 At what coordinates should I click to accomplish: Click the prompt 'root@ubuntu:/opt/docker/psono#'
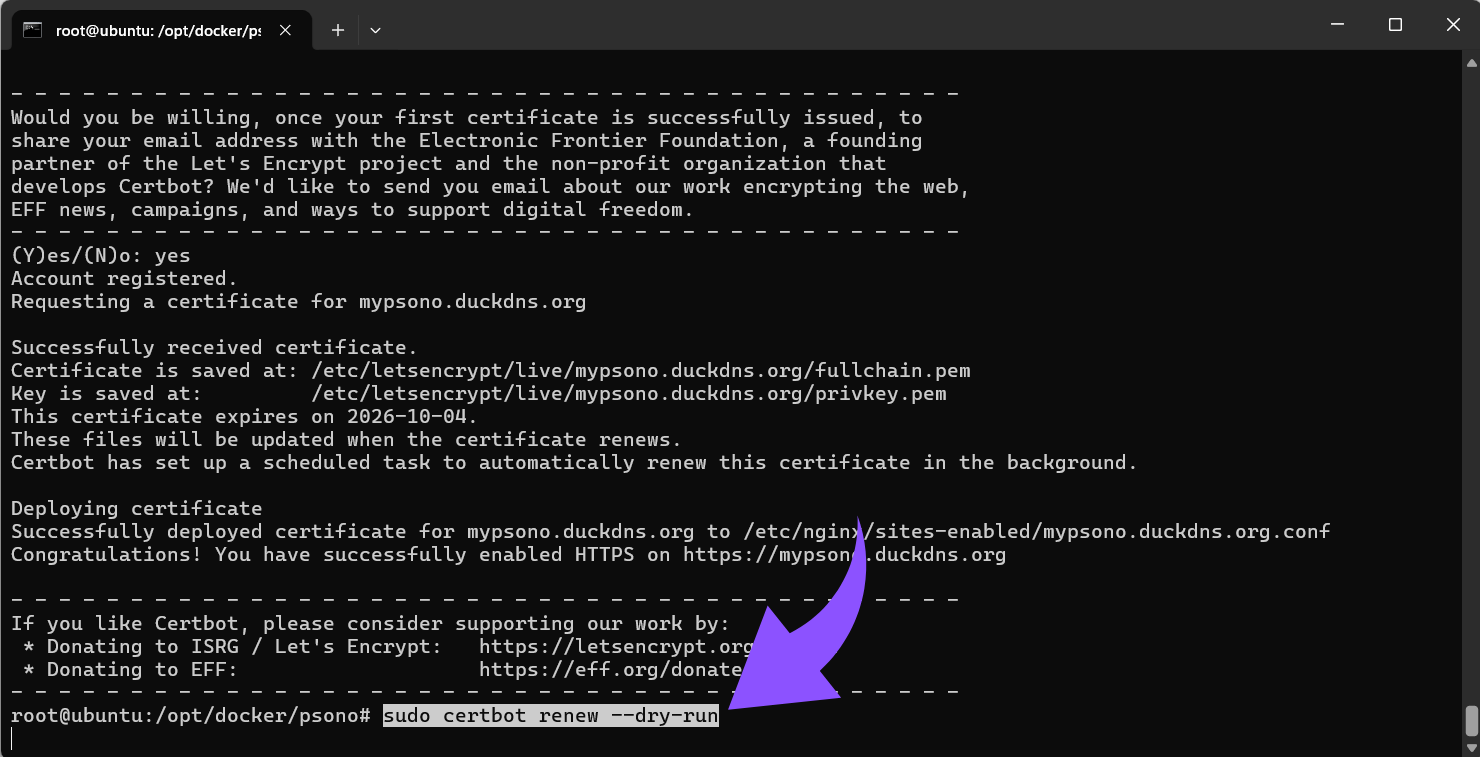pyautogui.click(x=191, y=716)
